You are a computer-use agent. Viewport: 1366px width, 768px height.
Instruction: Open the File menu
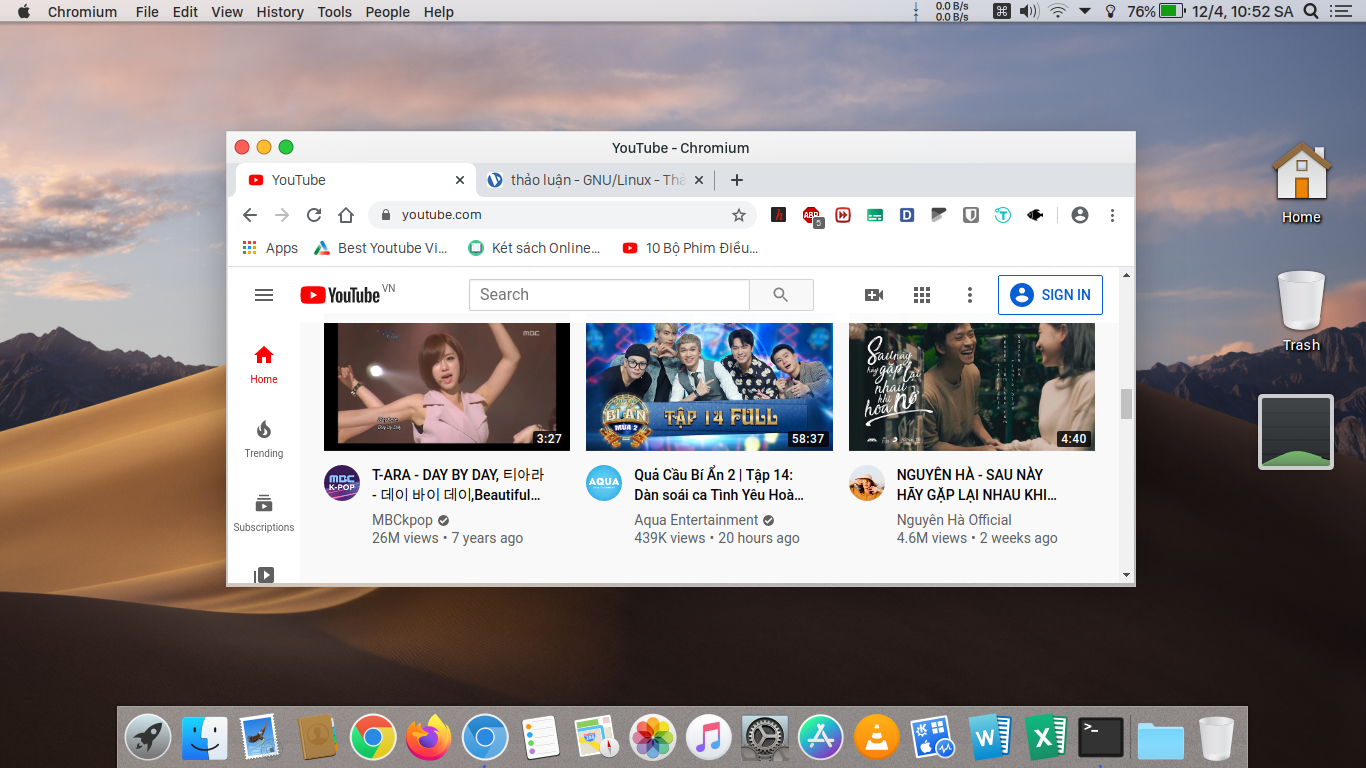pyautogui.click(x=147, y=12)
